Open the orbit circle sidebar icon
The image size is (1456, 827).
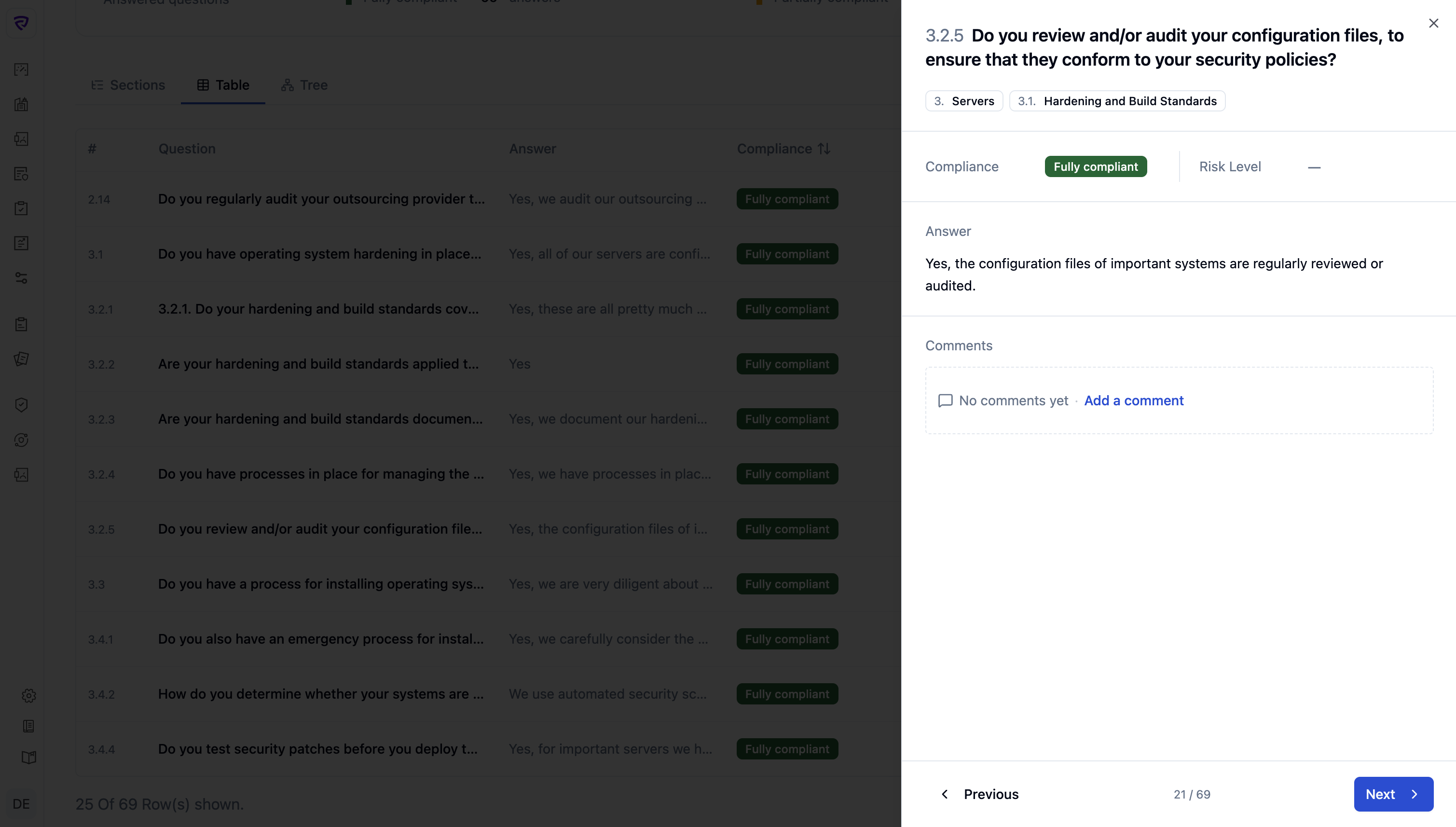[x=21, y=440]
